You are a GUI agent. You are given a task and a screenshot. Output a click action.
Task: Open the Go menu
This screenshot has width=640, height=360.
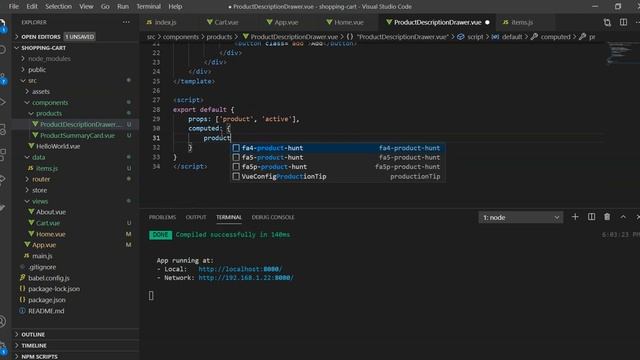[x=105, y=7]
